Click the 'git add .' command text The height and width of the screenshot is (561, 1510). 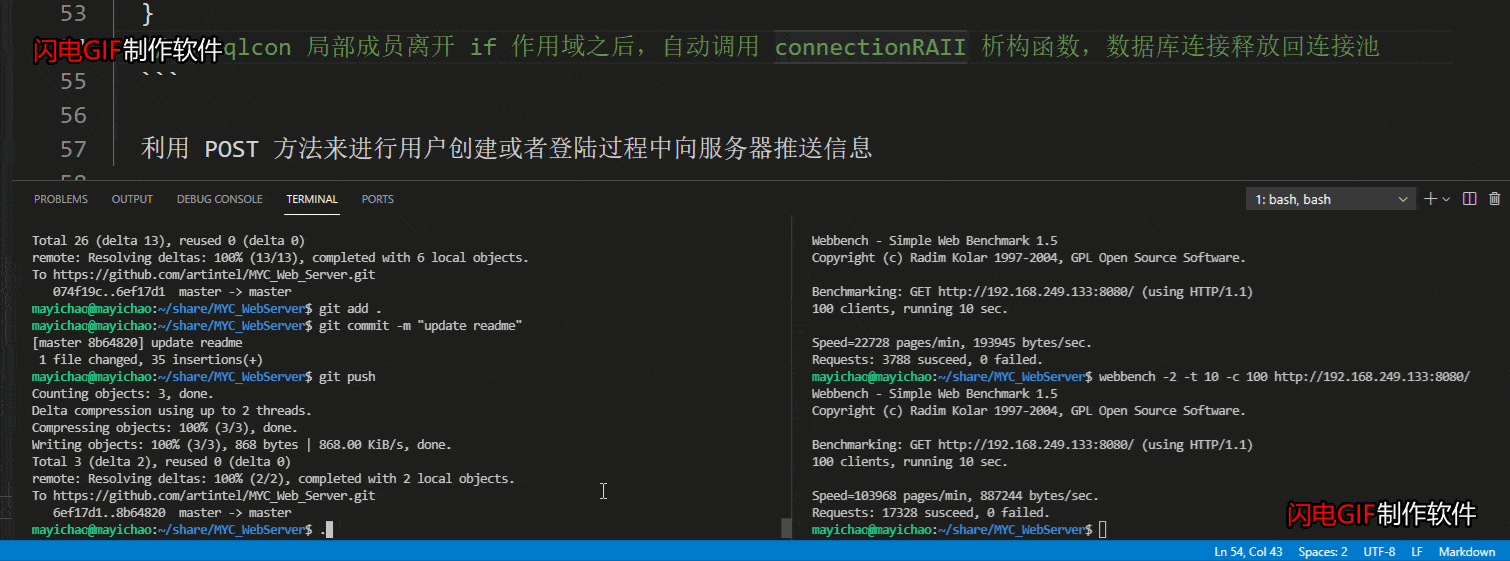(x=350, y=309)
